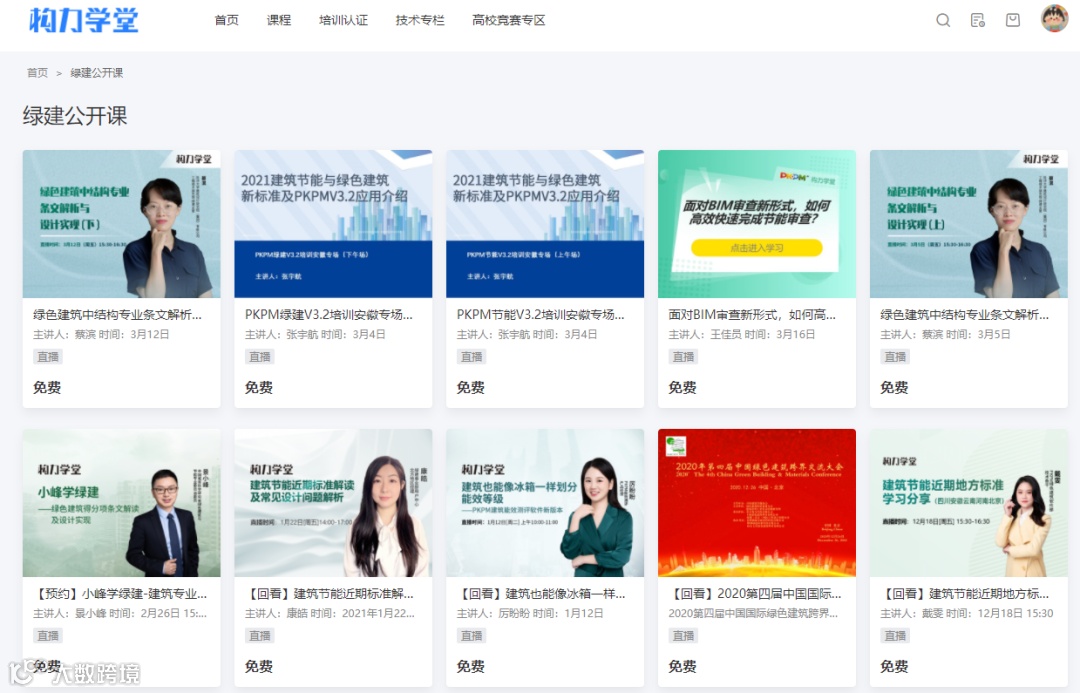Click text 主讲人: 王佳员 时间: 3月16日
Image resolution: width=1080 pixels, height=693 pixels.
[742, 335]
